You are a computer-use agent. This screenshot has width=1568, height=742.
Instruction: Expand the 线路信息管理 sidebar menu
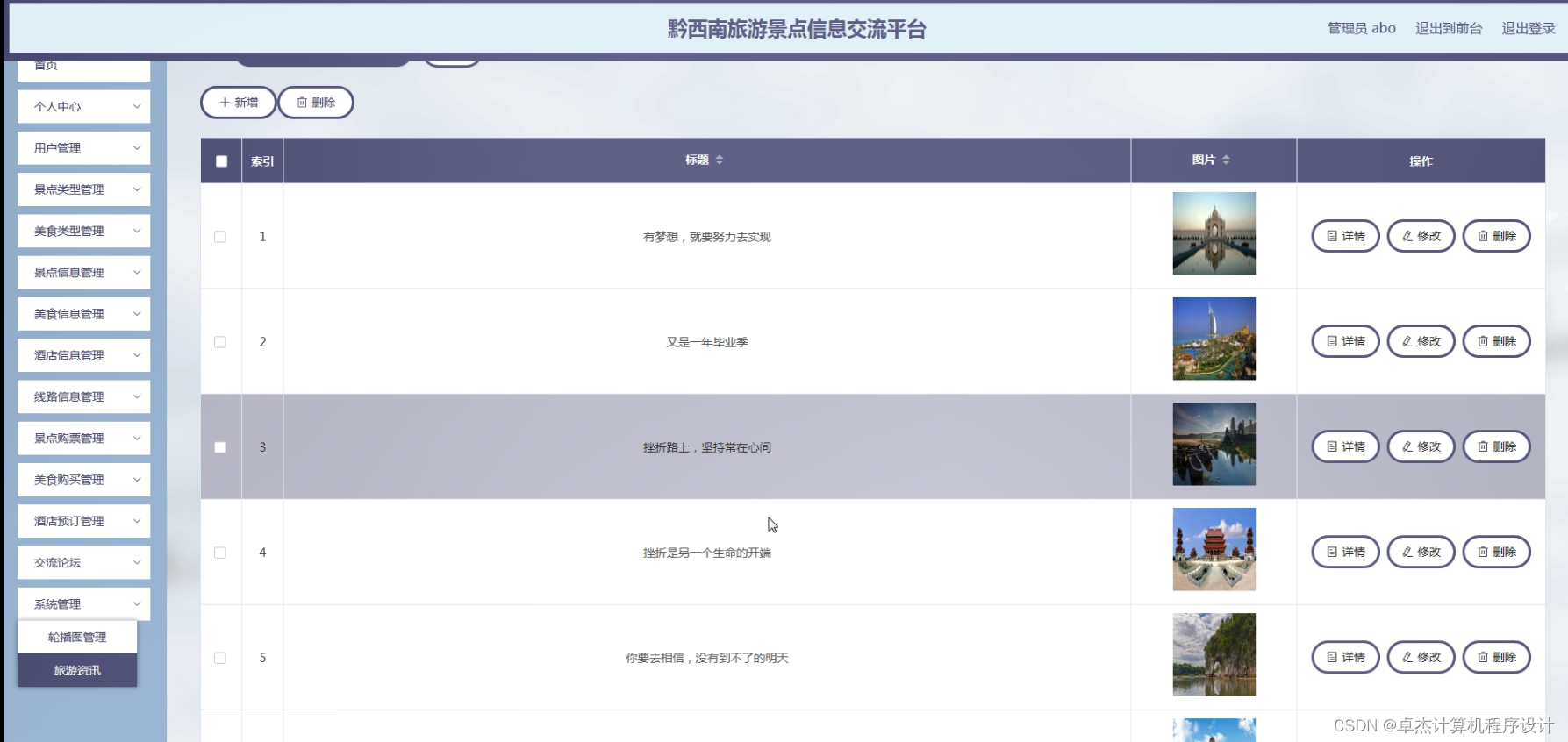(x=83, y=396)
